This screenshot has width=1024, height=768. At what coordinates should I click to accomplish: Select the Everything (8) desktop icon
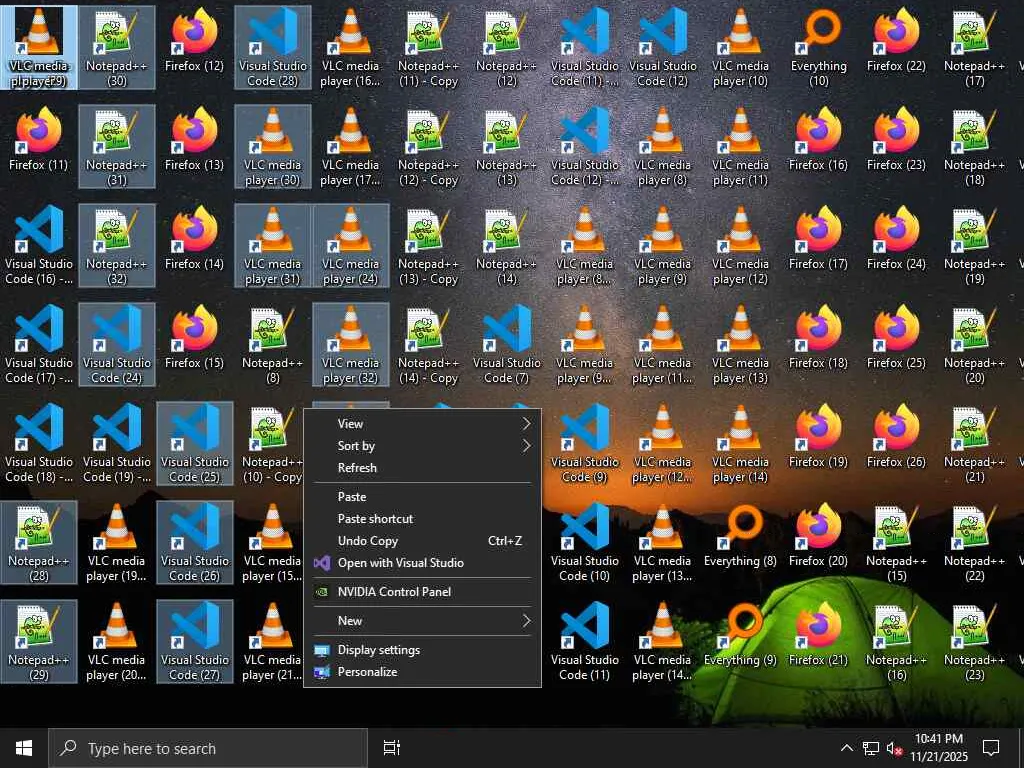pos(740,536)
